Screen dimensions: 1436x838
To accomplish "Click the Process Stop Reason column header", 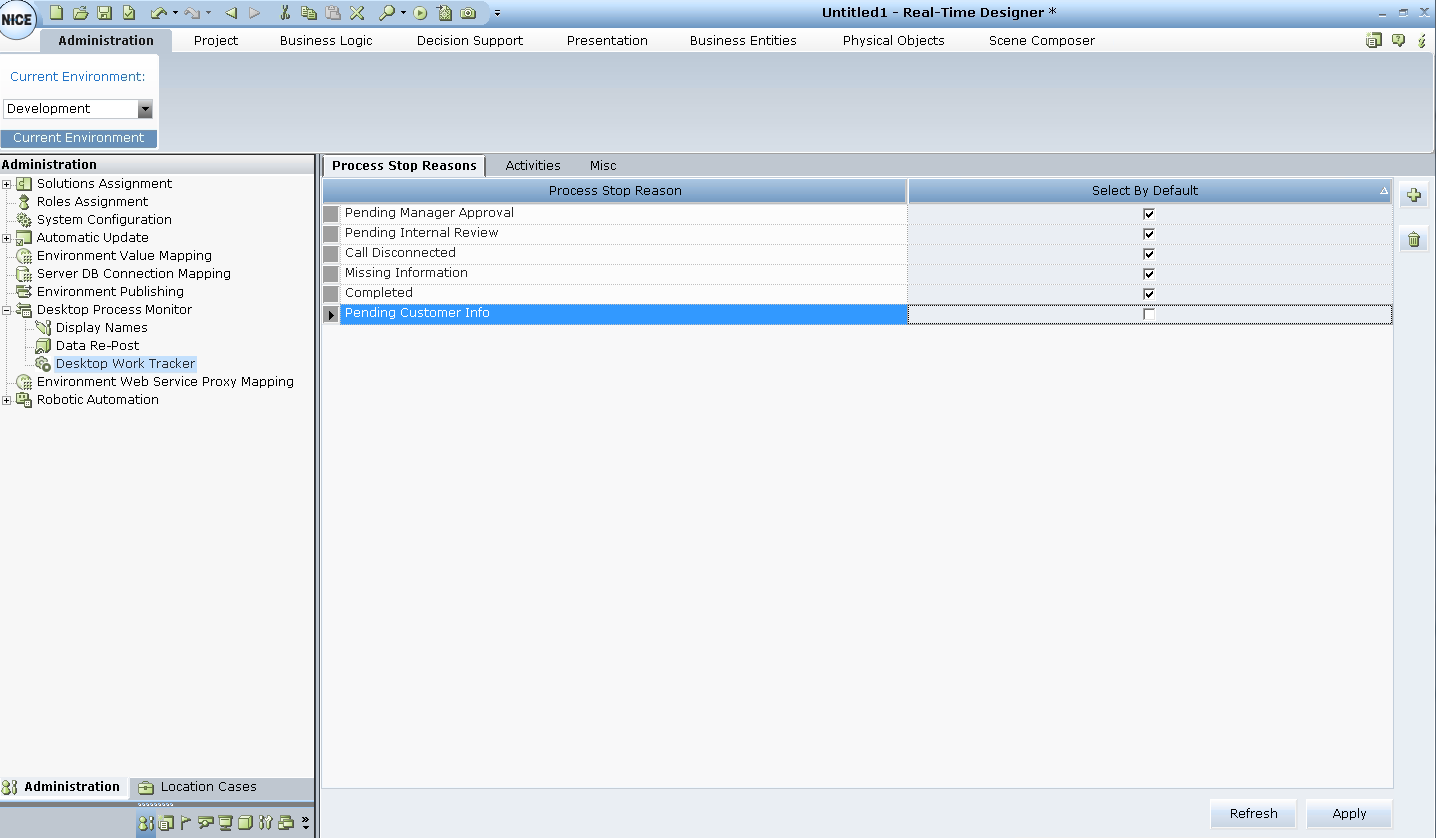I will tap(615, 191).
